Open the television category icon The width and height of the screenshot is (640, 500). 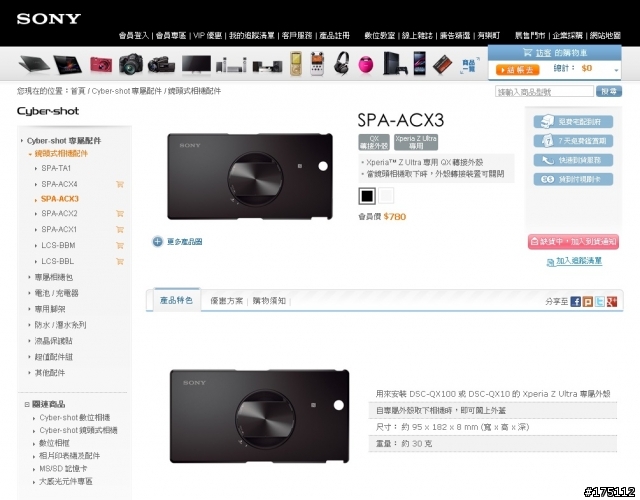pyautogui.click(x=196, y=64)
